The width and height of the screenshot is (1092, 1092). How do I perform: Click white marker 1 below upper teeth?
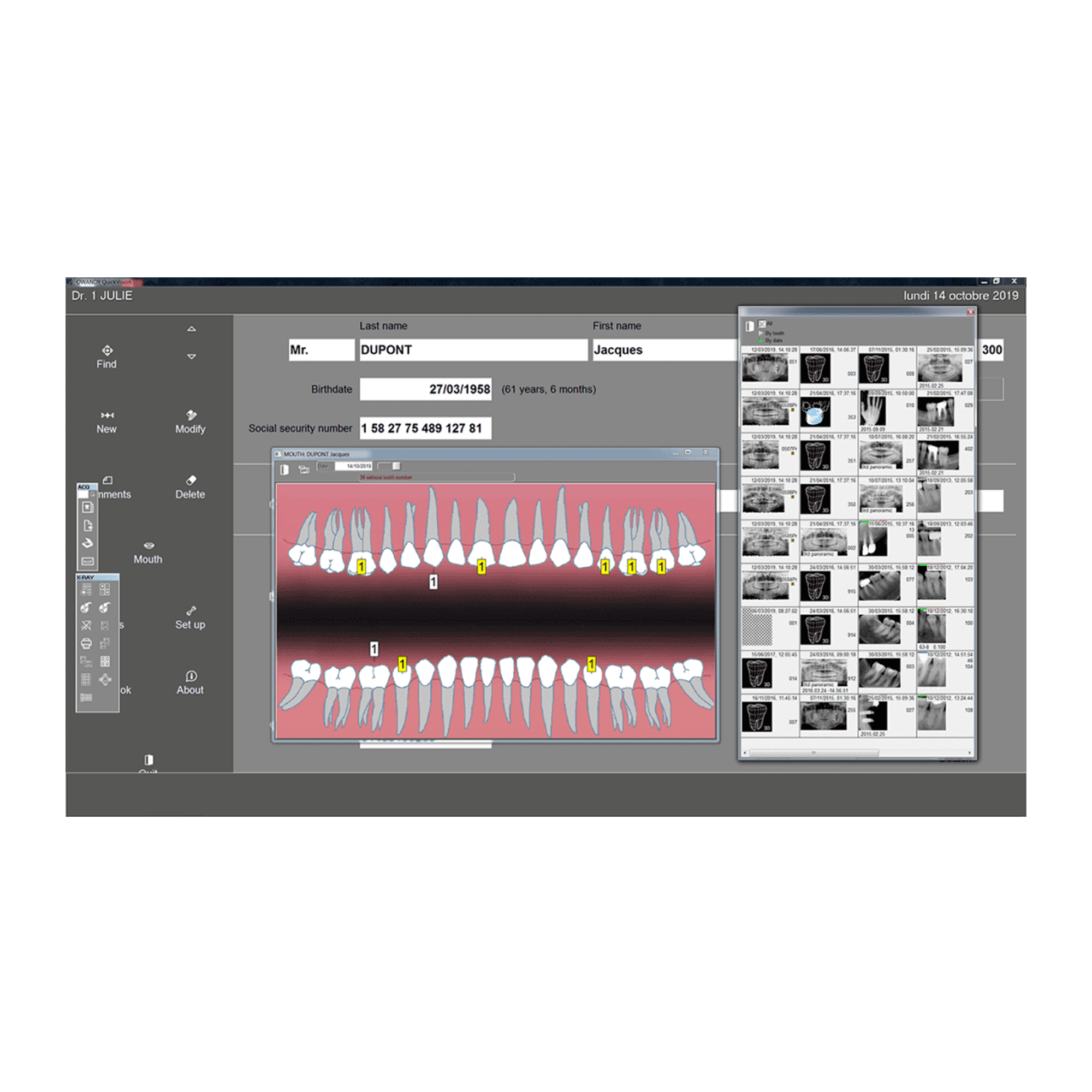point(434,581)
